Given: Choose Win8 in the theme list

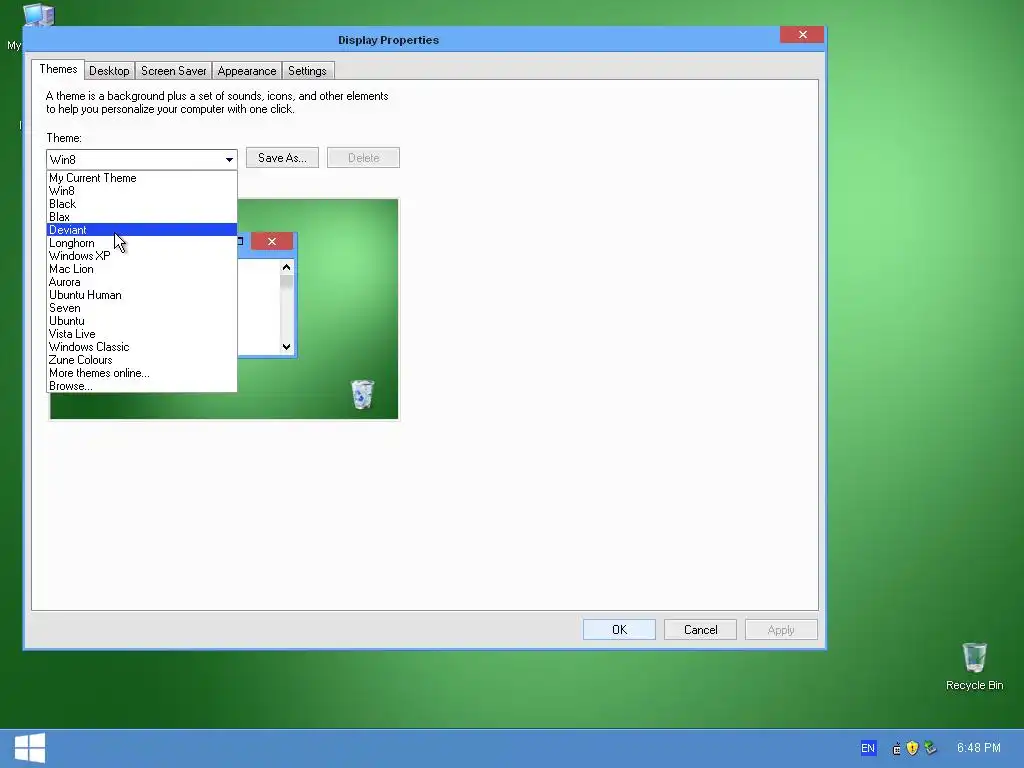Looking at the screenshot, I should (x=142, y=191).
